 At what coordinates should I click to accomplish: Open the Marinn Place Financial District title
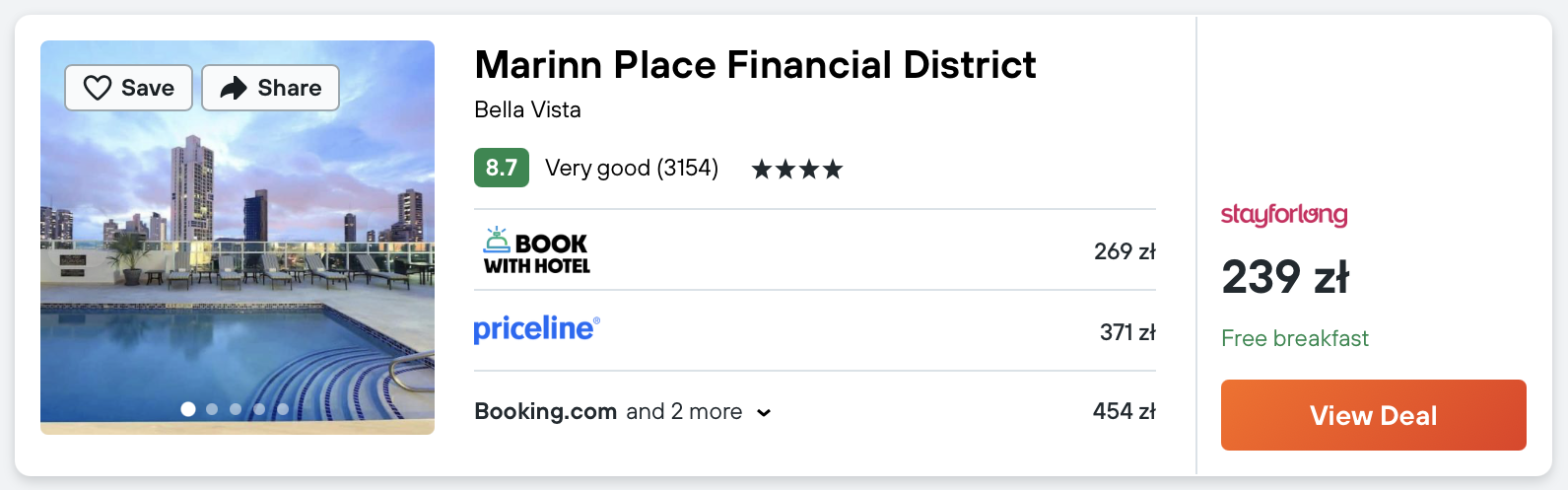coord(755,65)
